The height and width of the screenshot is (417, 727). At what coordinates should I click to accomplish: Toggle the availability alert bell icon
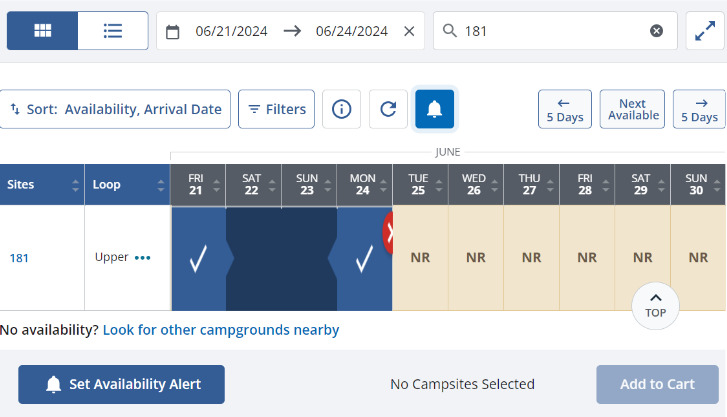pyautogui.click(x=434, y=109)
